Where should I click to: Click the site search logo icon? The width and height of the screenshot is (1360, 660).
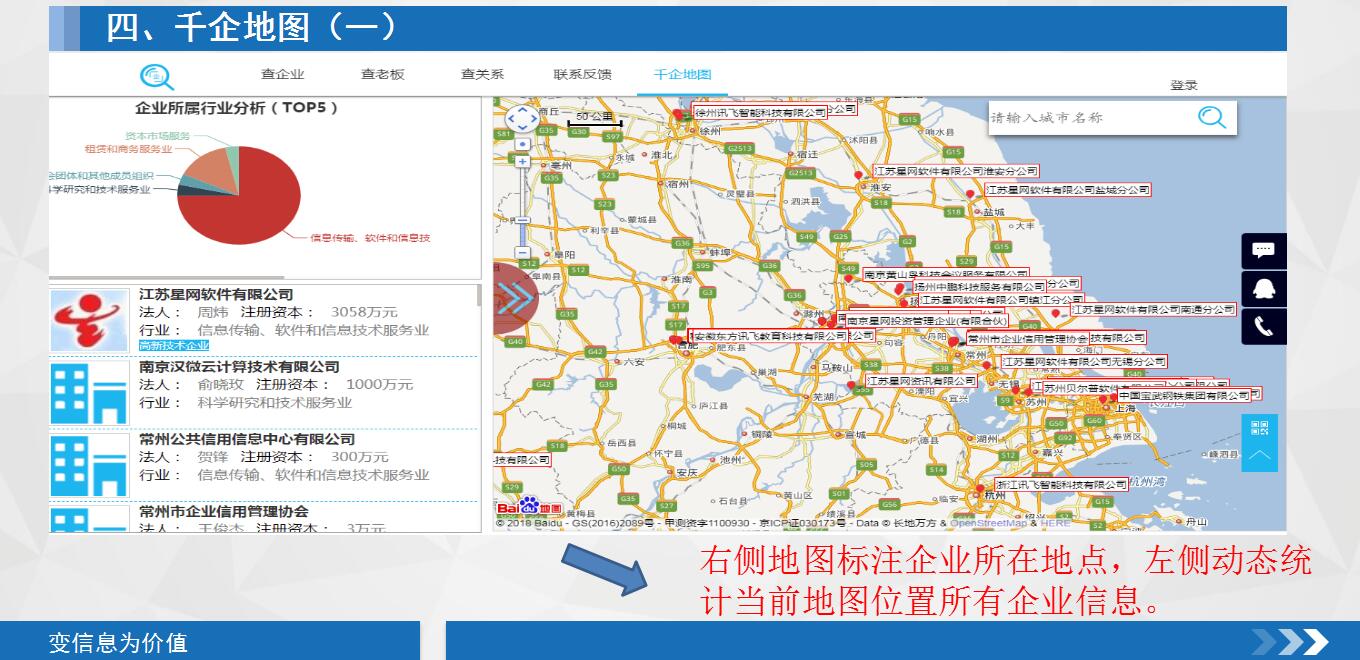click(157, 77)
